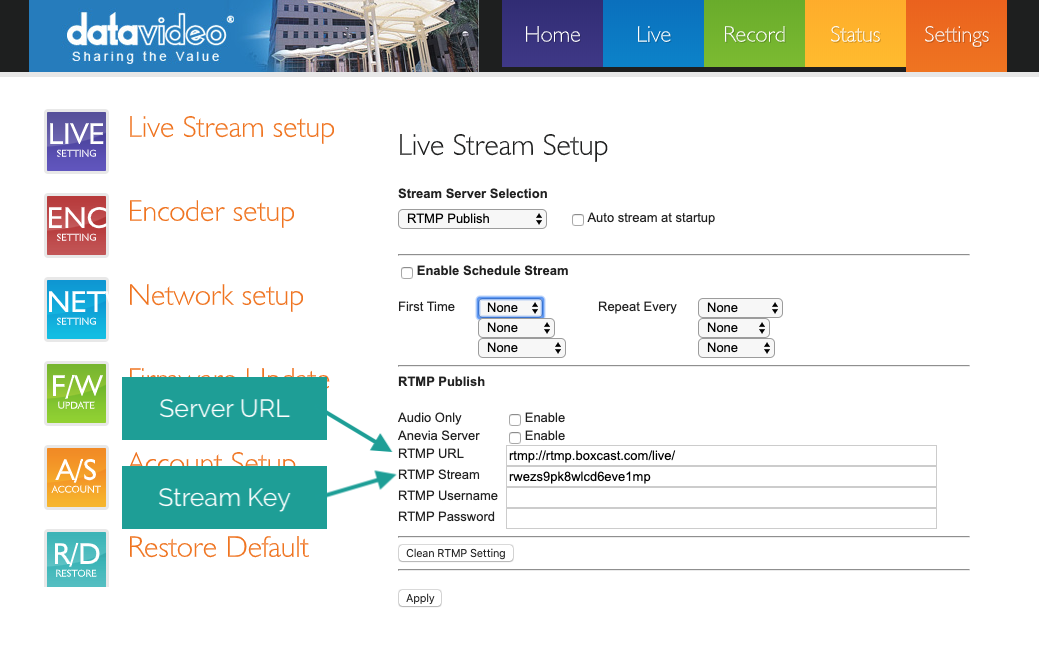1039x656 pixels.
Task: Switch to the Home tab
Action: coord(552,36)
